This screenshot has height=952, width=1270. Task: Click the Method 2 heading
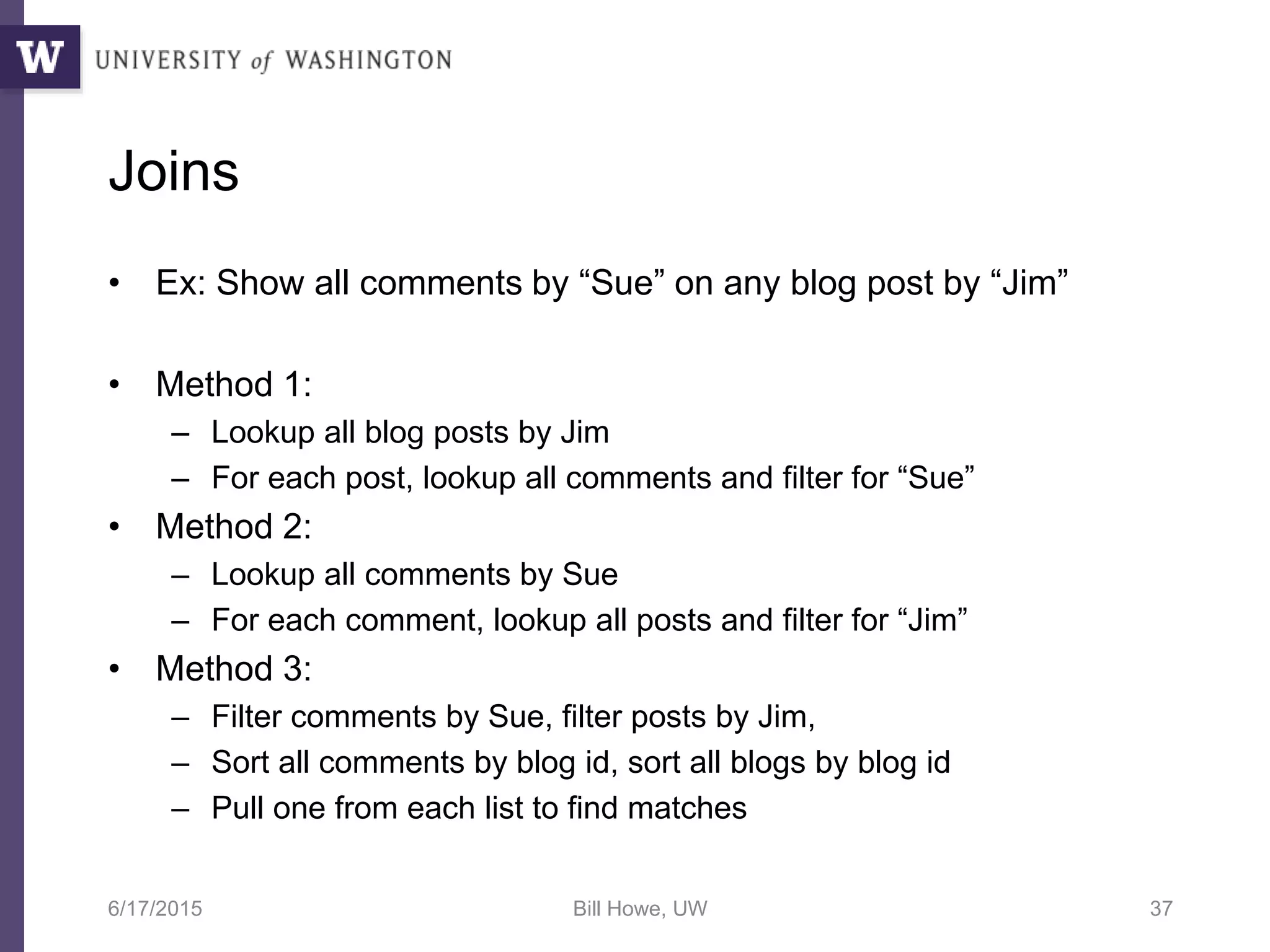coord(233,527)
